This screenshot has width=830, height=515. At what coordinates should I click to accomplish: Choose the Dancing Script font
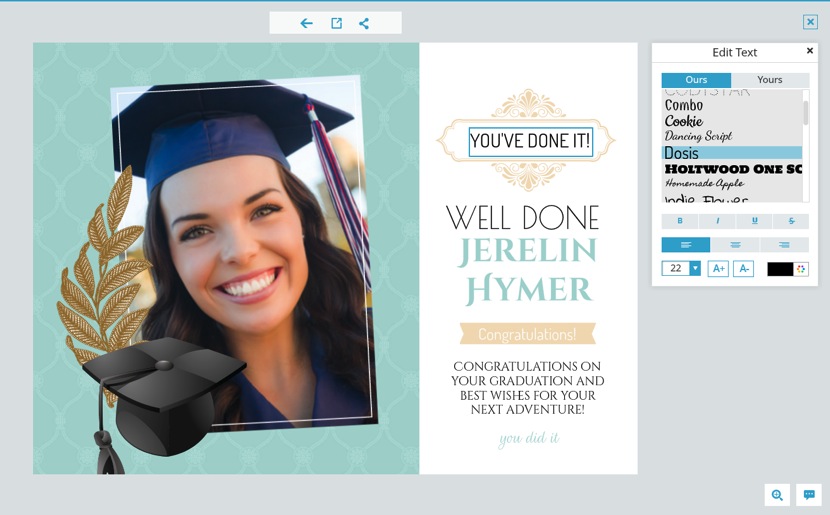698,137
